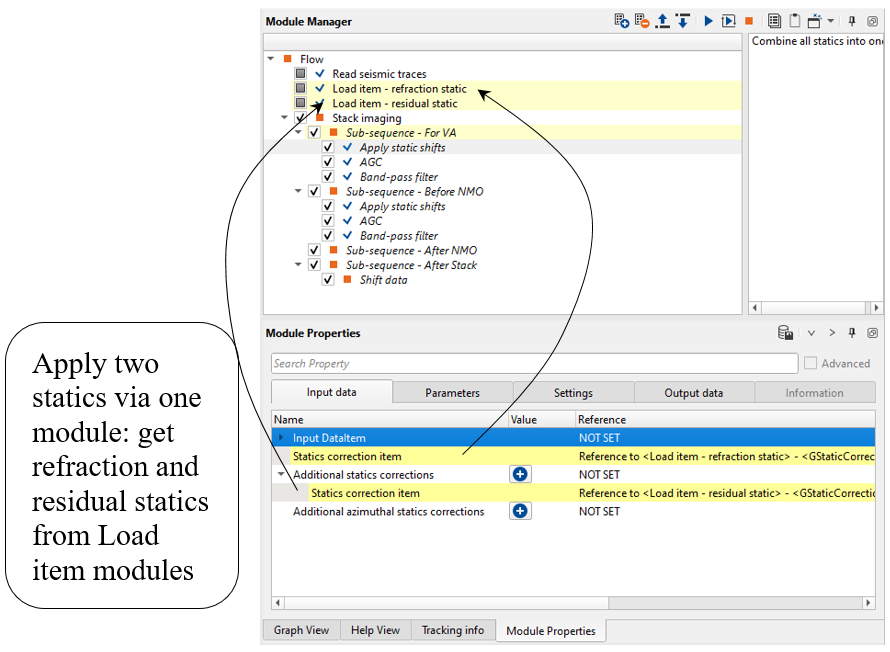Add item to Additional statics corrections
890x652 pixels.
pyautogui.click(x=520, y=475)
